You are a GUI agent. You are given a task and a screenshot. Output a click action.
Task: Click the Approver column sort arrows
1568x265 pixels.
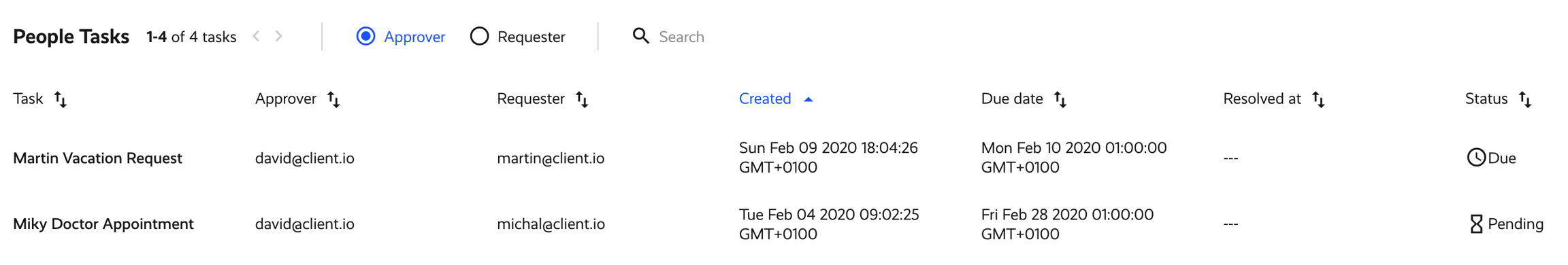(x=333, y=99)
